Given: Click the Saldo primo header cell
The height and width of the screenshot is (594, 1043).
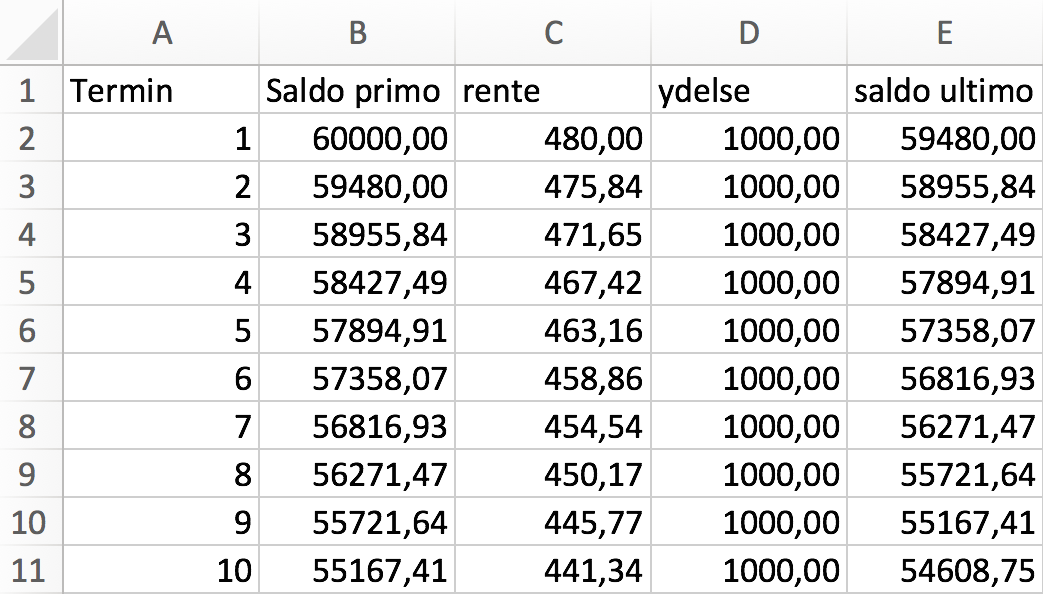Looking at the screenshot, I should (357, 89).
